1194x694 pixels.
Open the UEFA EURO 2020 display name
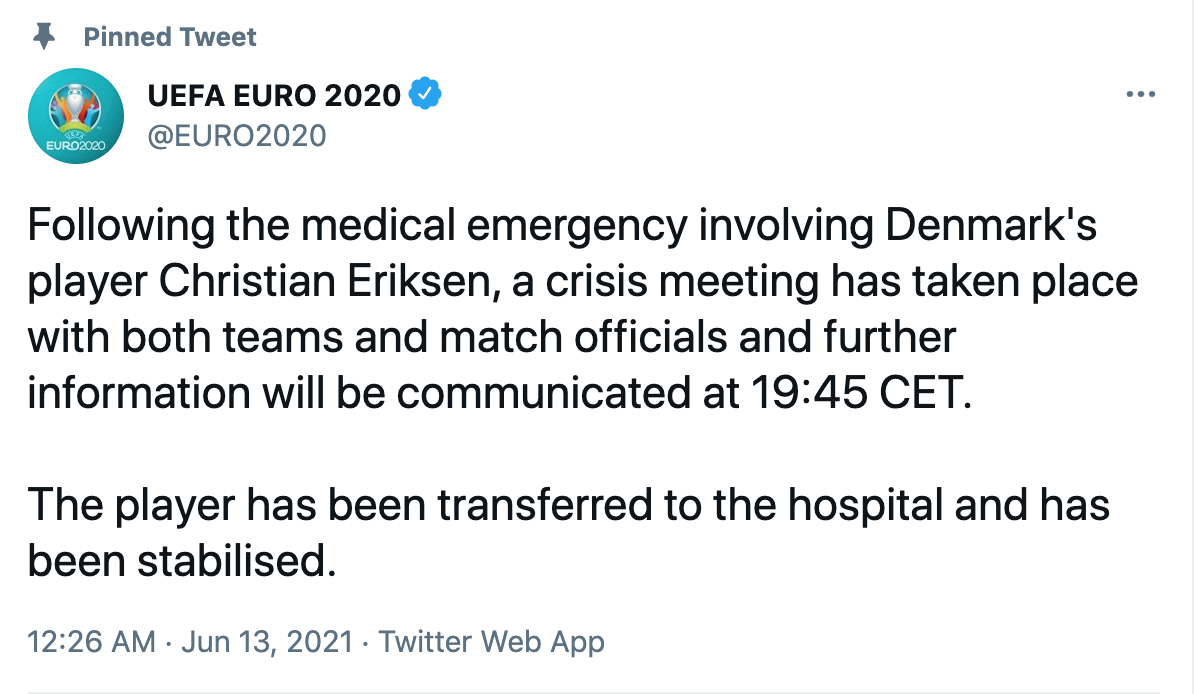[x=274, y=96]
